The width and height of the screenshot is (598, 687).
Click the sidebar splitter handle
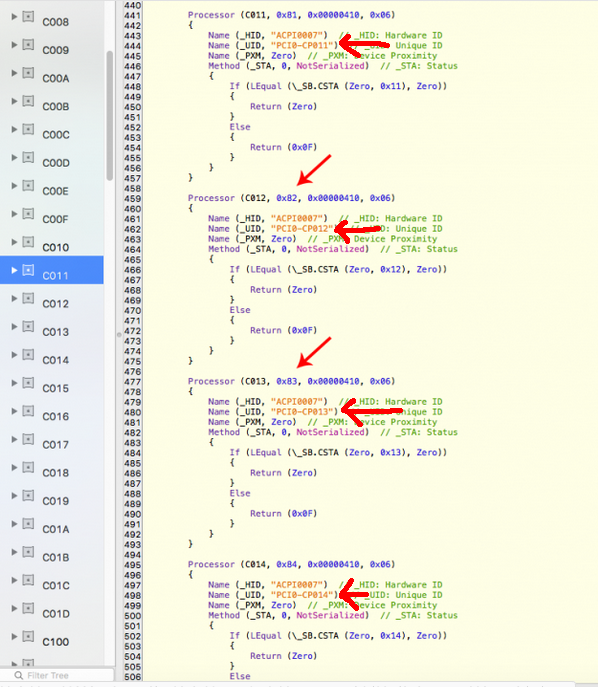click(x=119, y=335)
